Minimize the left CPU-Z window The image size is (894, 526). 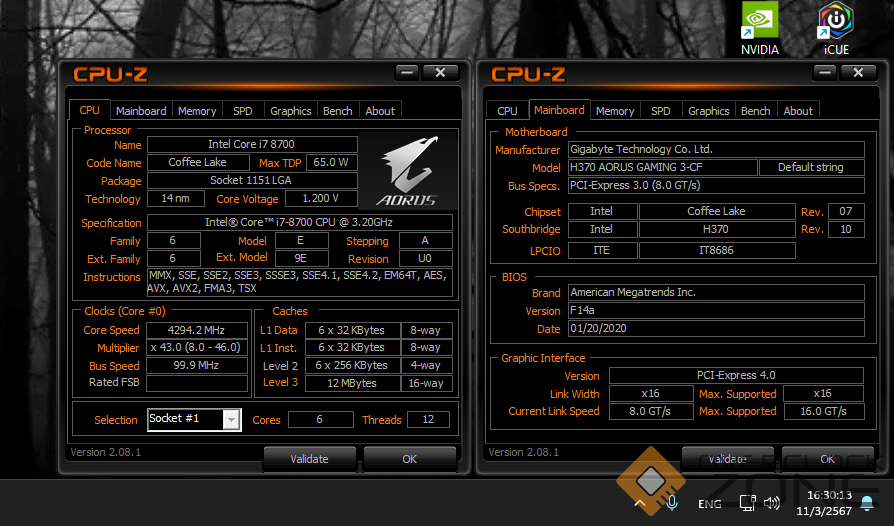point(407,72)
